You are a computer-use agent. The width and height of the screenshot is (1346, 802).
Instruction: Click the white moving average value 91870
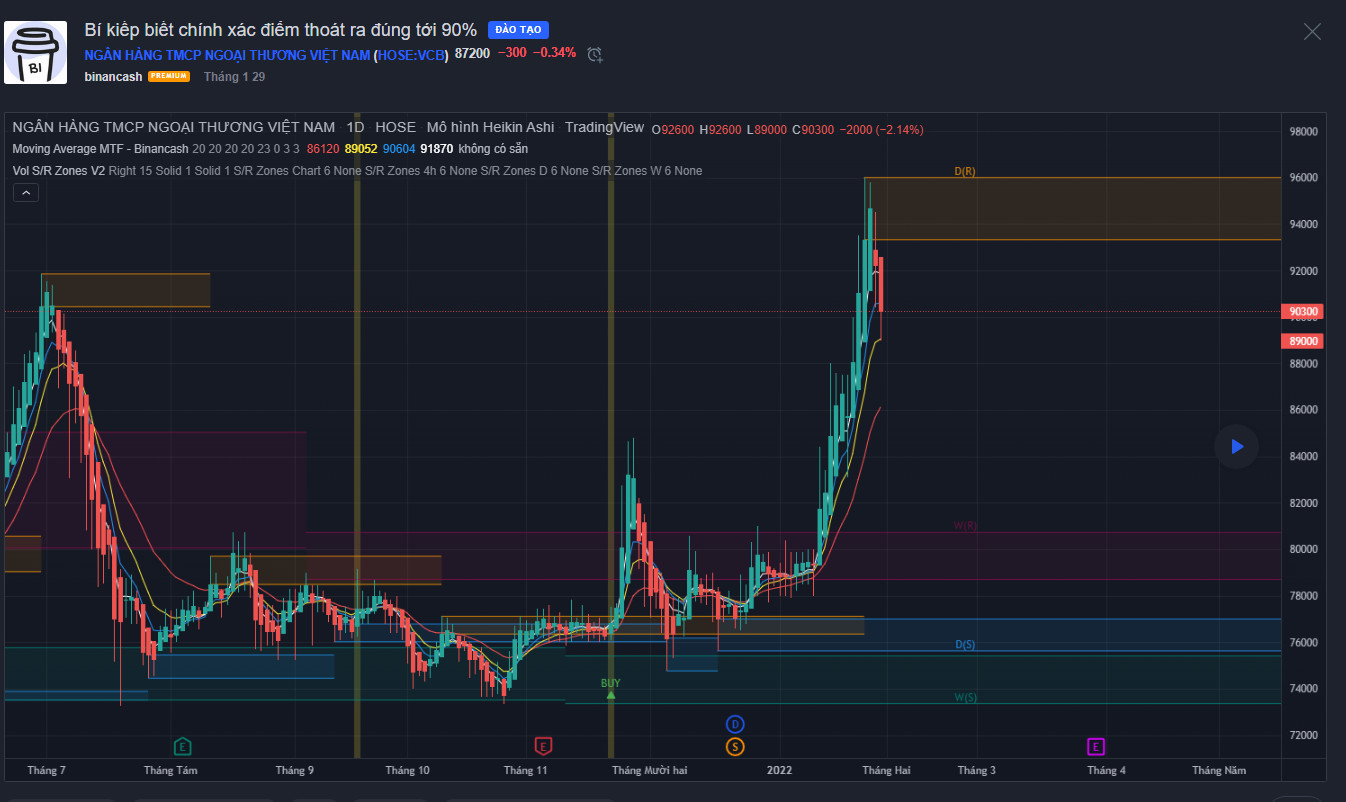click(437, 149)
